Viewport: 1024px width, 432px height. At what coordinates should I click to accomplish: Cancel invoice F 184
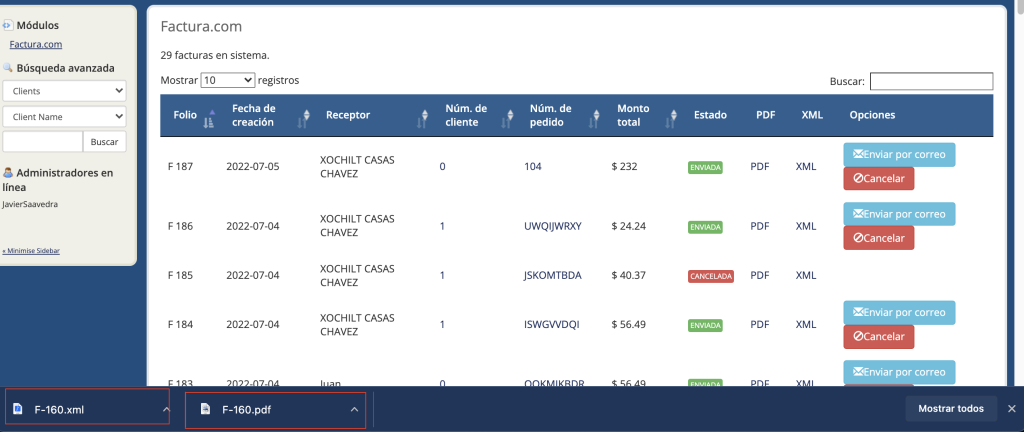(879, 337)
